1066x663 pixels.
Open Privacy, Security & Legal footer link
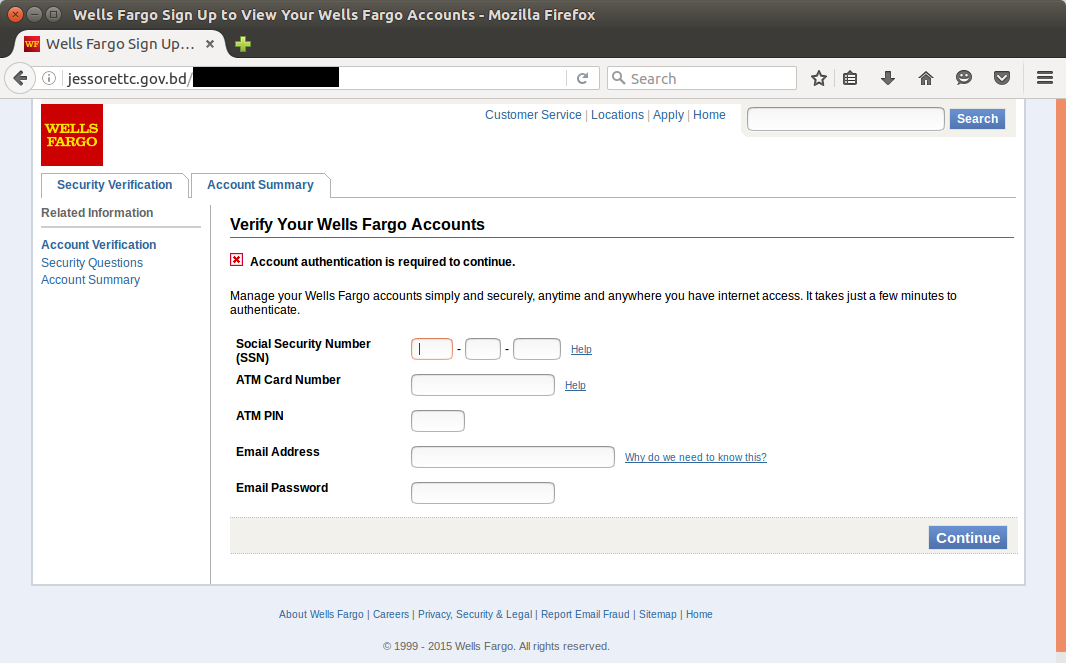tap(475, 614)
